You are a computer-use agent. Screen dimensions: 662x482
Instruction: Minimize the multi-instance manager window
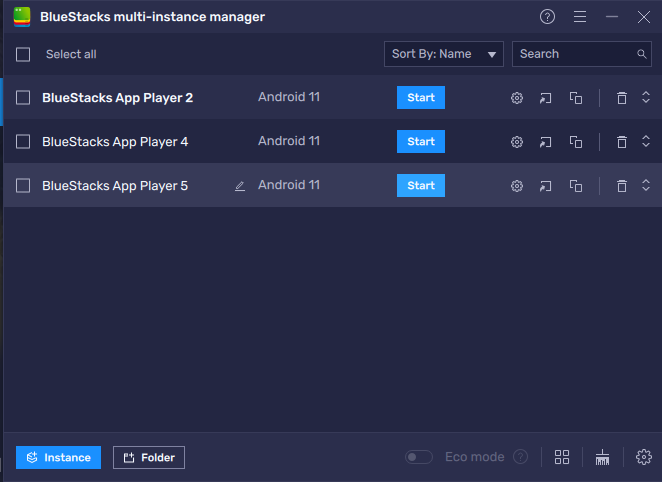point(612,17)
